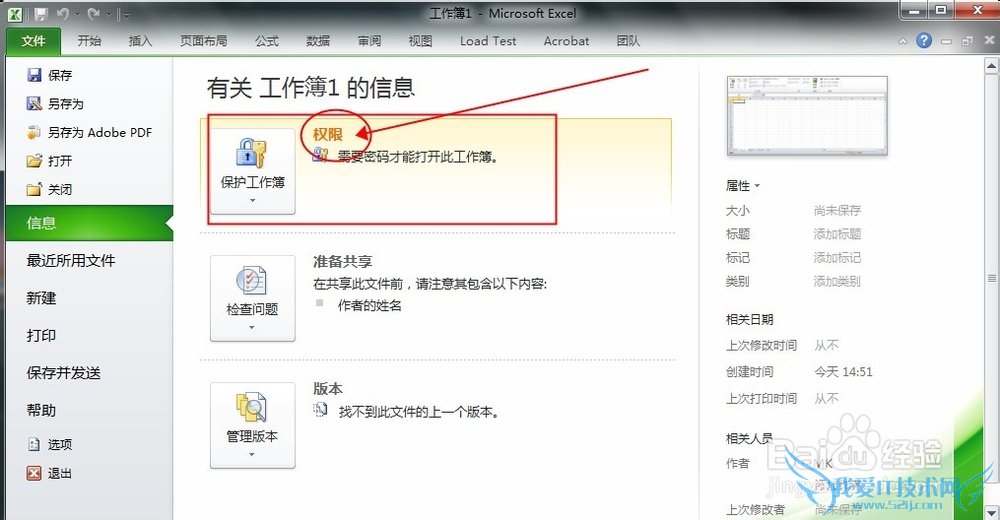The image size is (1000, 520).
Task: Open the 文件 tab
Action: tap(33, 41)
